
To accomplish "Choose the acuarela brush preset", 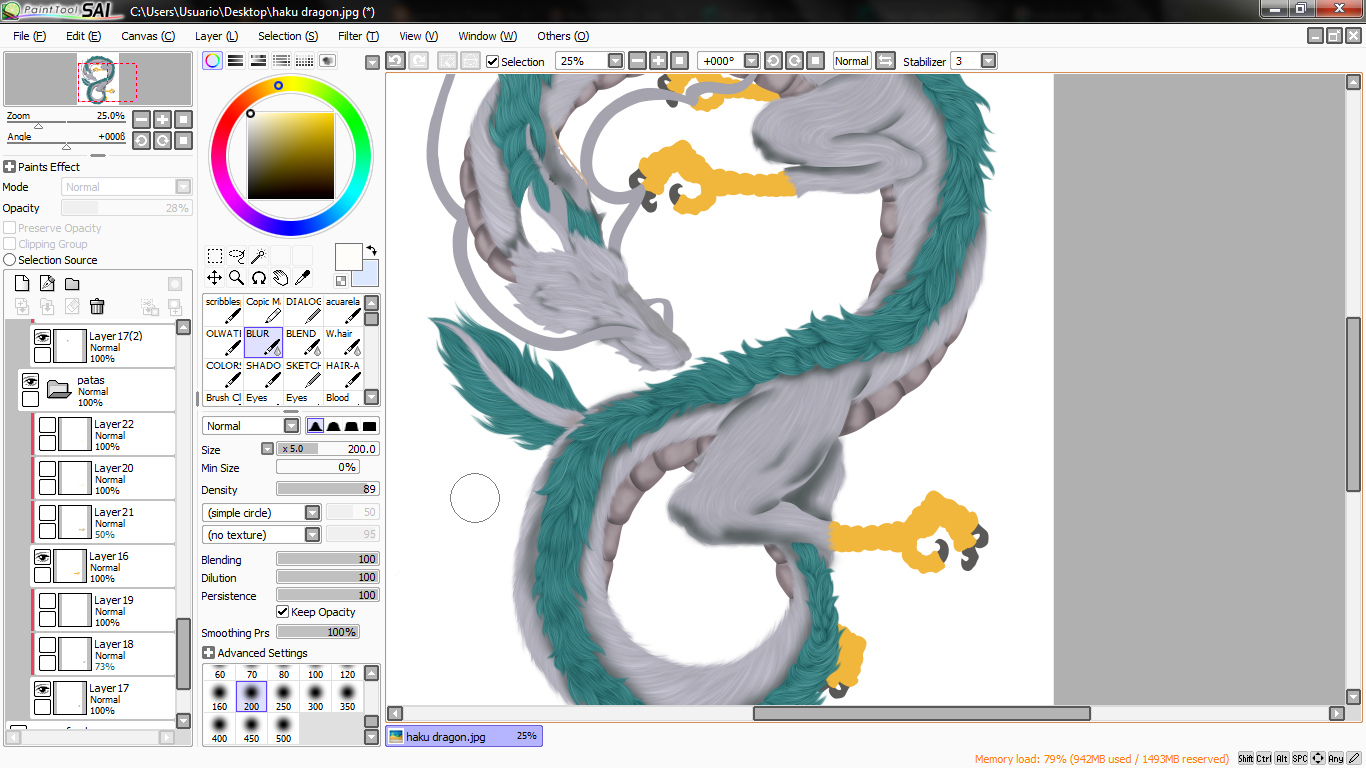I will click(x=343, y=310).
